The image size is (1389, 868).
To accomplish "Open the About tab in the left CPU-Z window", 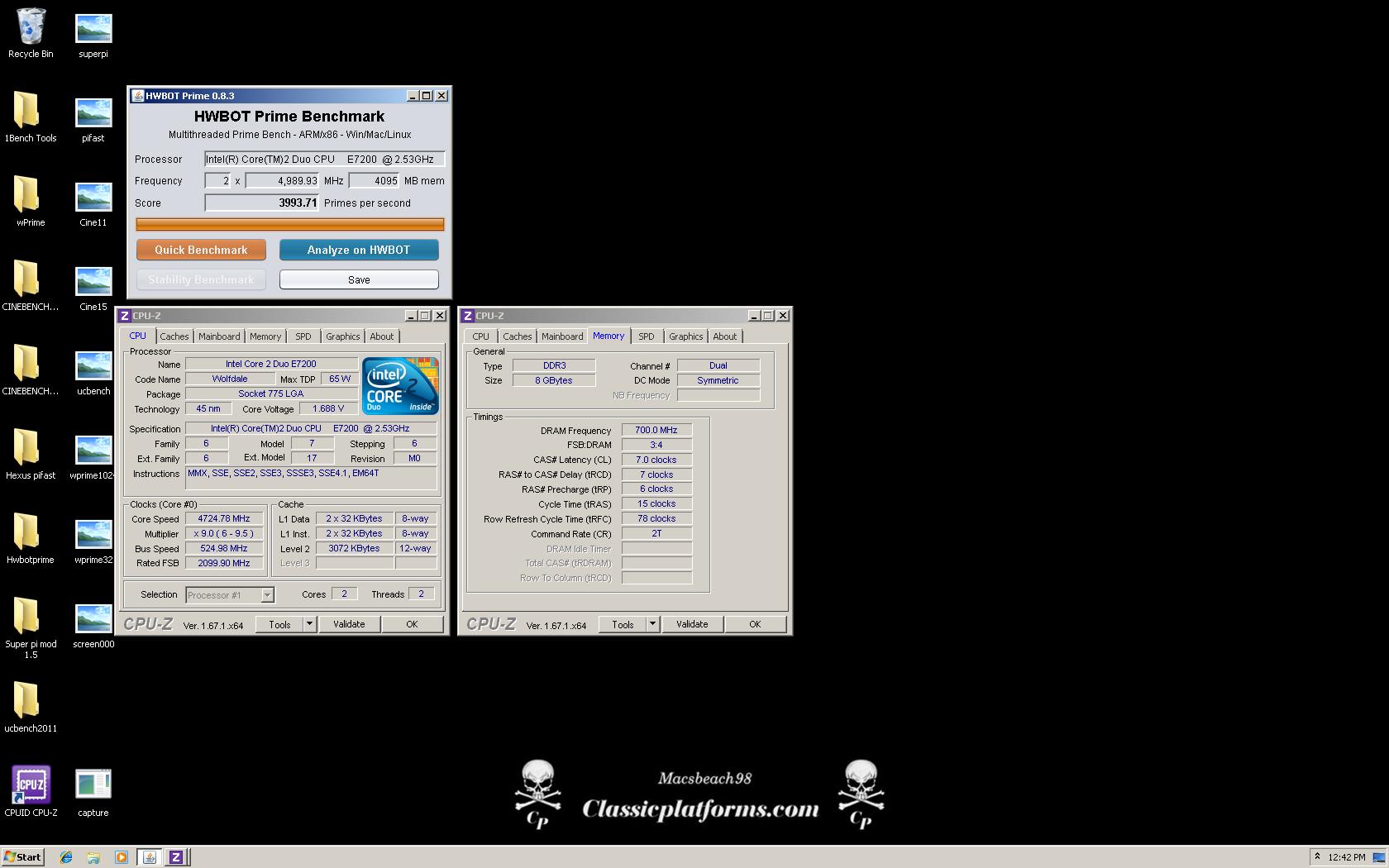I will [x=382, y=336].
